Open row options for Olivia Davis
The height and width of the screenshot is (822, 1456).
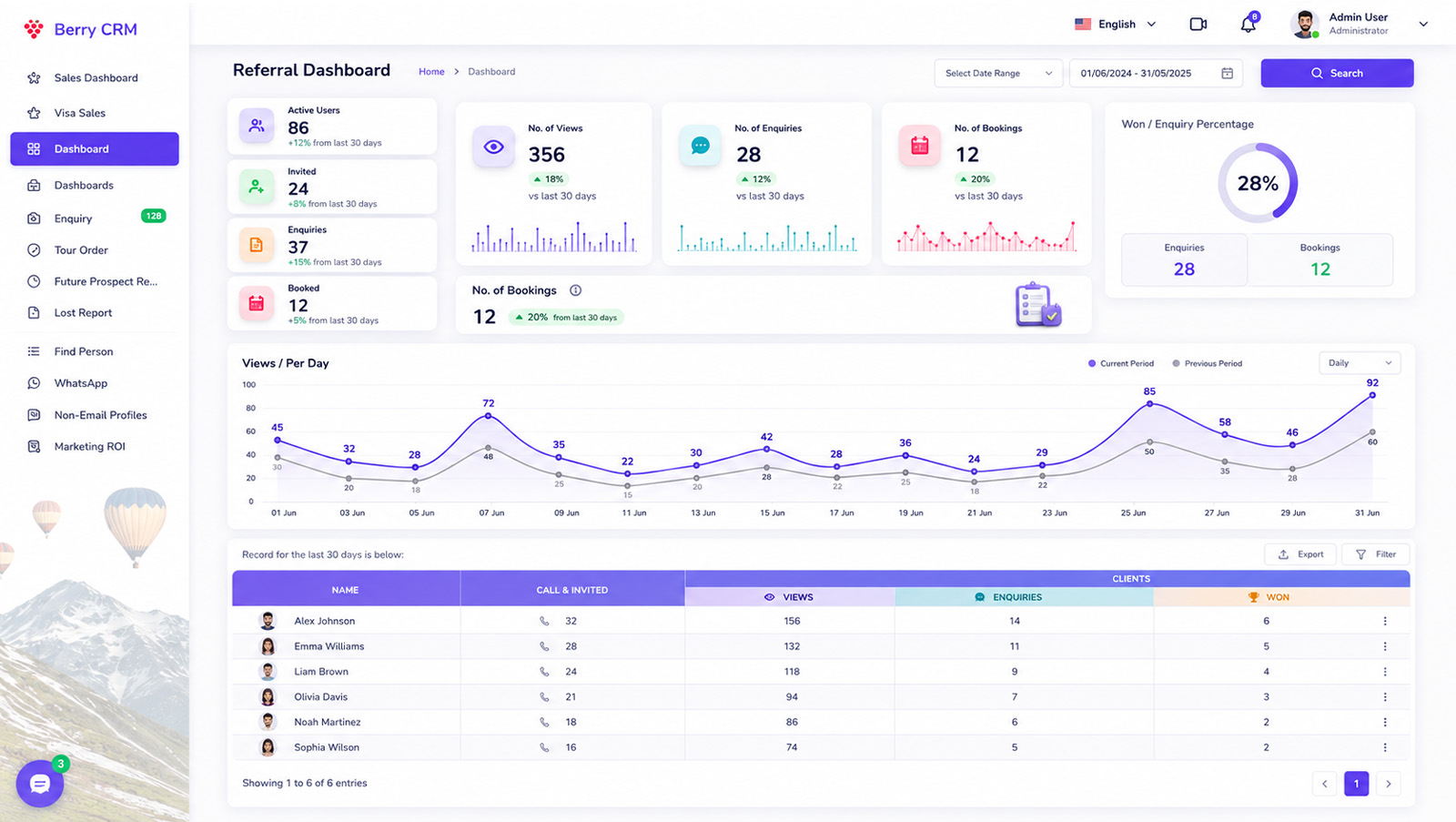(1385, 697)
